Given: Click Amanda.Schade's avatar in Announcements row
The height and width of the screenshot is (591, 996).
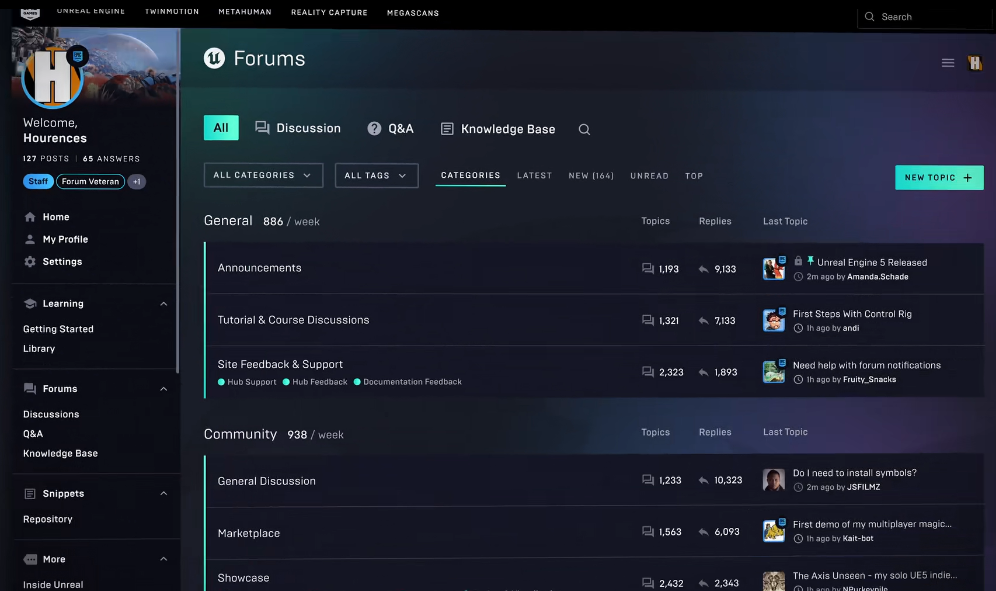Looking at the screenshot, I should [774, 269].
